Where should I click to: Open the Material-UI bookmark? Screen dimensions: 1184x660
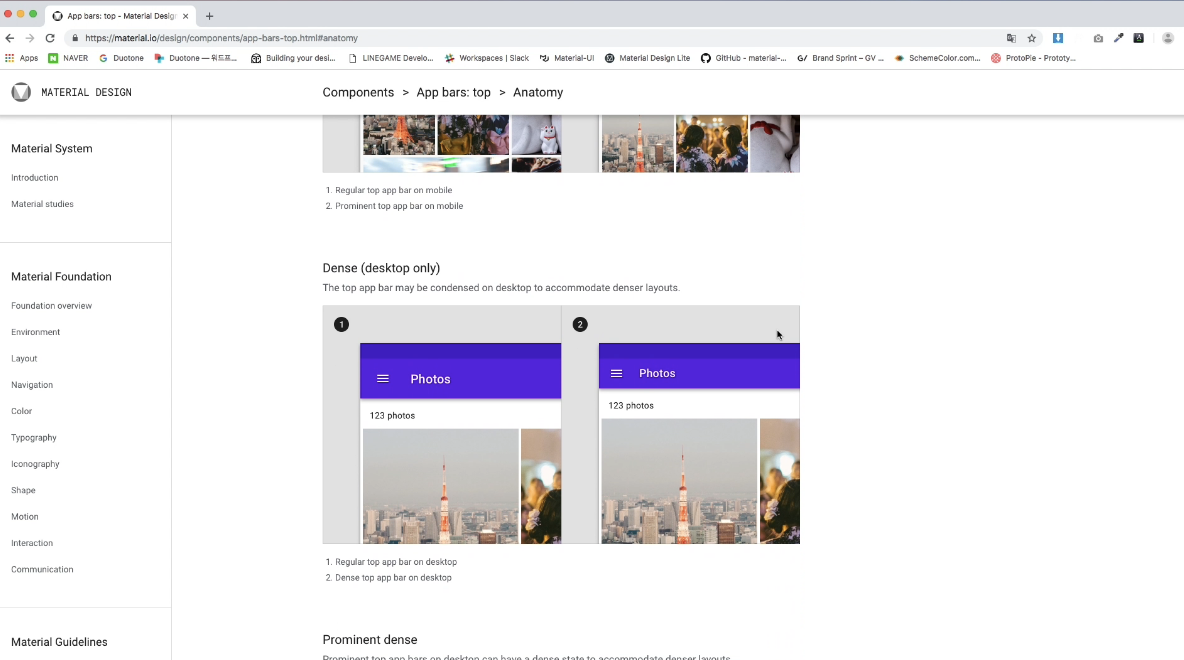pos(567,58)
